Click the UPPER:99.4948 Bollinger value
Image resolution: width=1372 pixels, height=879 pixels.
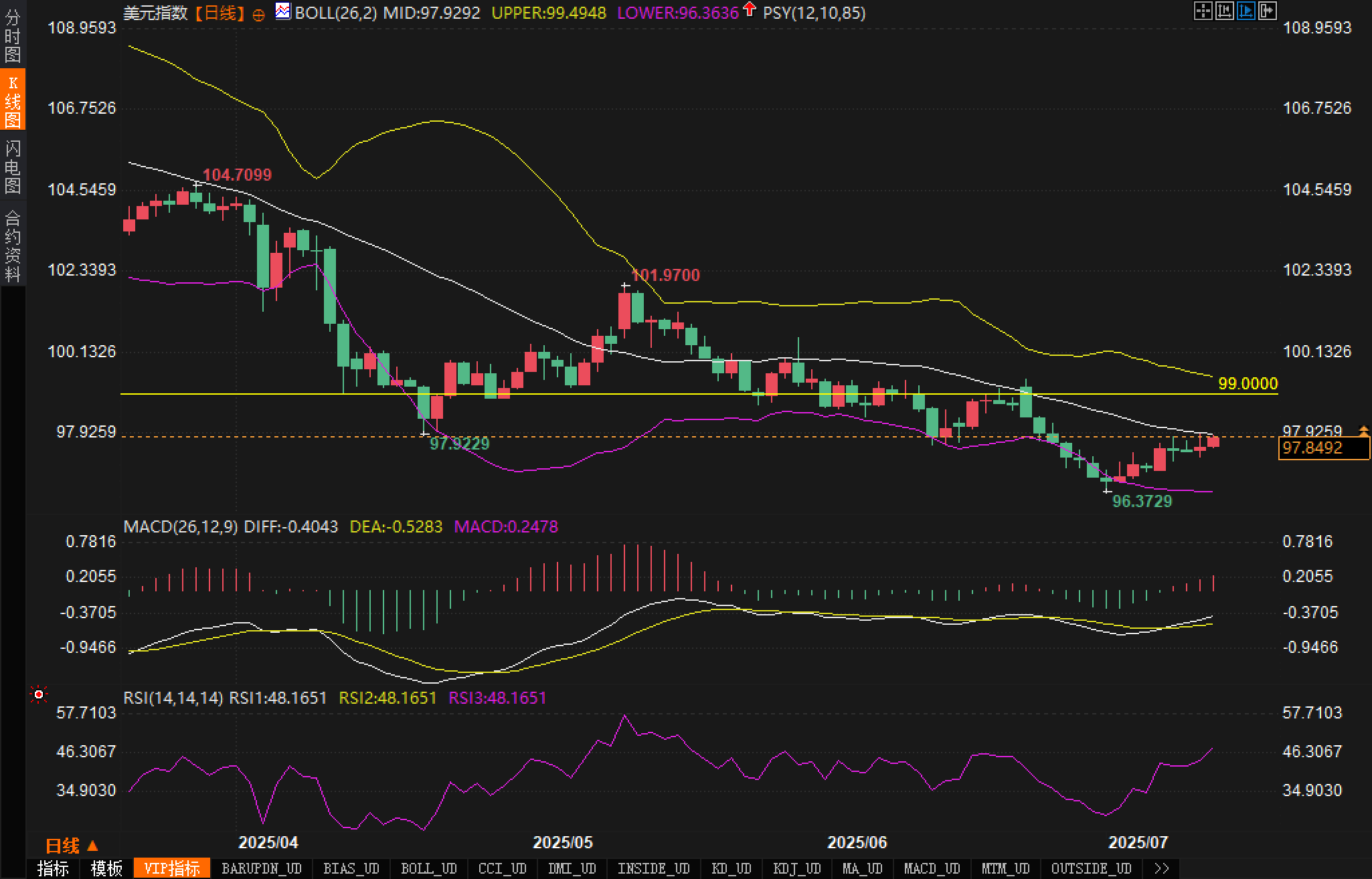coord(549,13)
